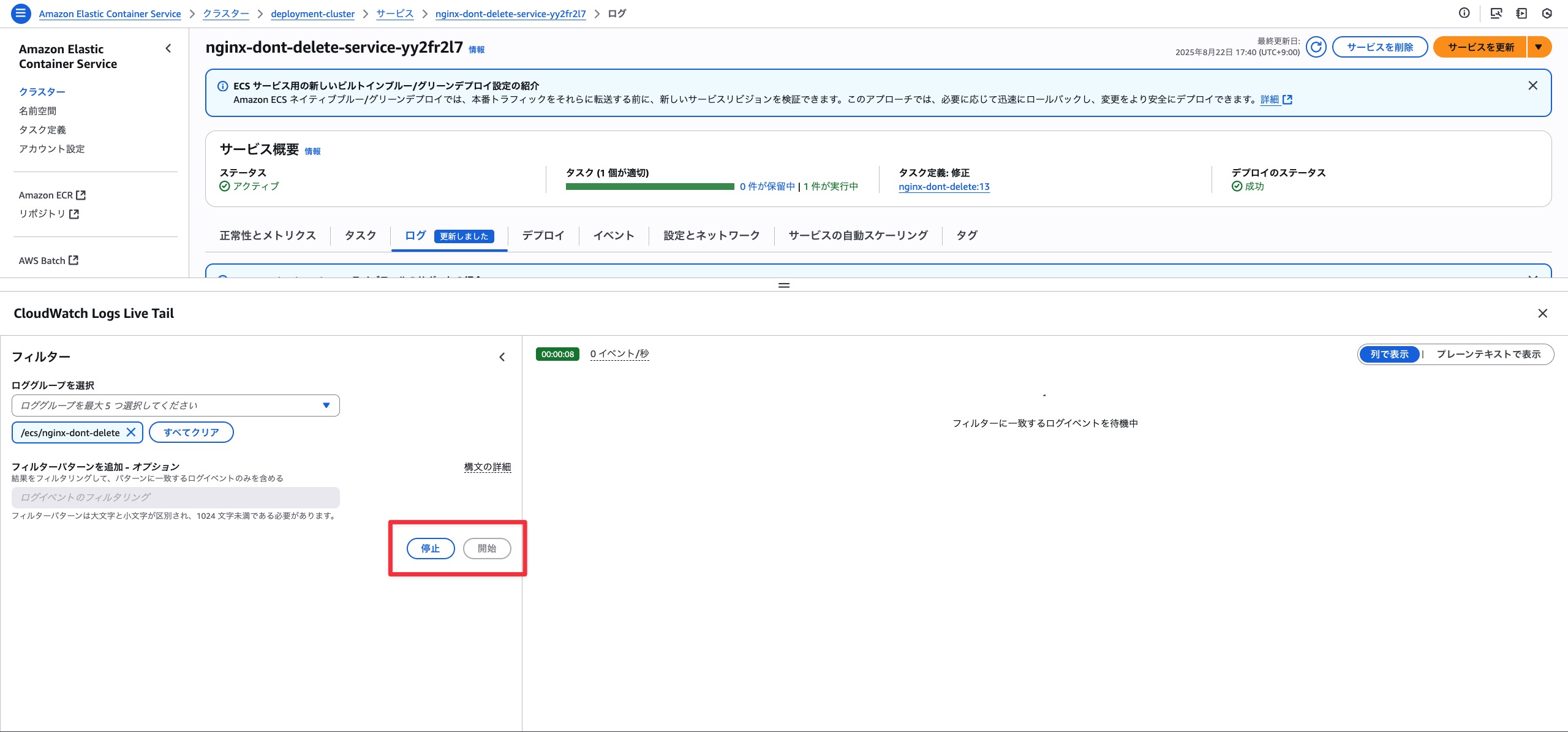
Task: Open the イベント tab
Action: tap(614, 236)
